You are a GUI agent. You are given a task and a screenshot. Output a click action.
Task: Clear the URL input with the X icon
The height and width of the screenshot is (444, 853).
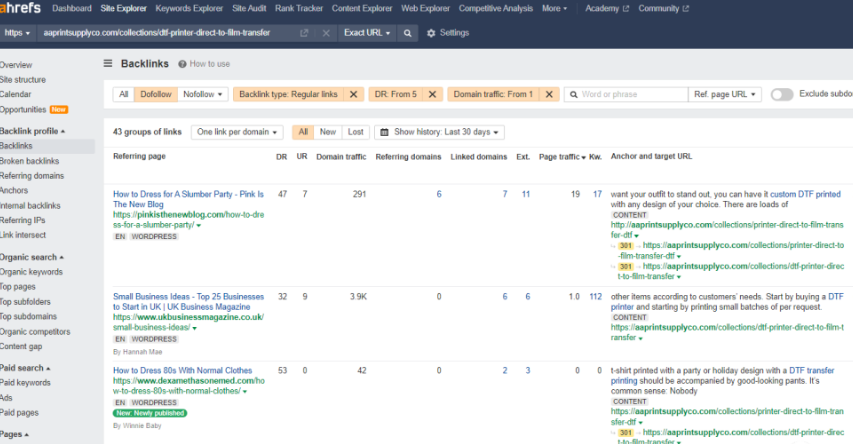point(326,33)
